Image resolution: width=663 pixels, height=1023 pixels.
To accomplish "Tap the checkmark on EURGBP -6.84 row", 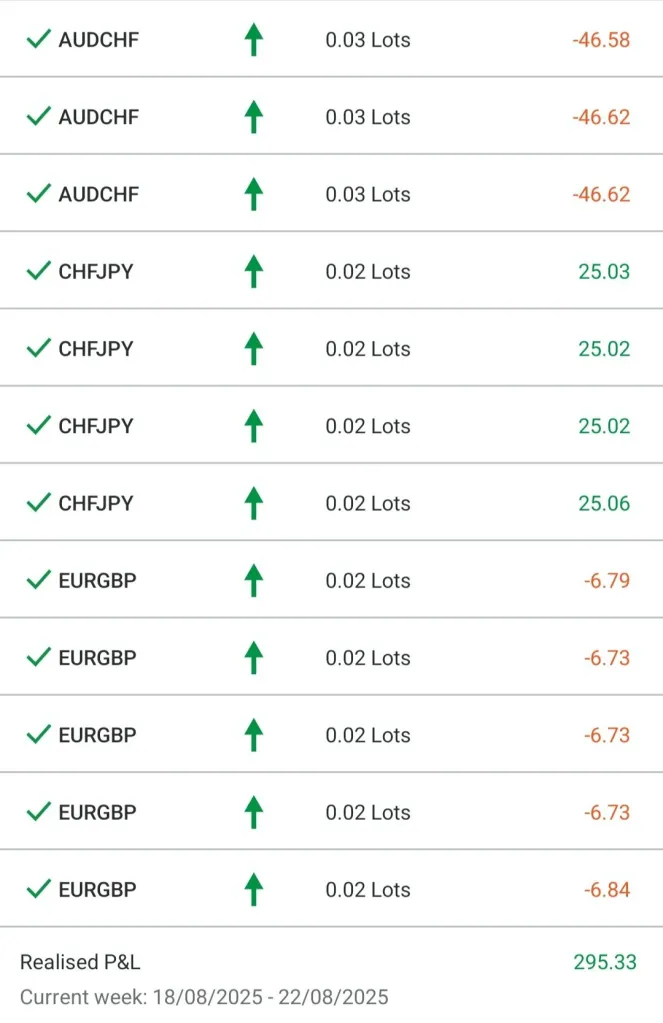I will pos(39,889).
